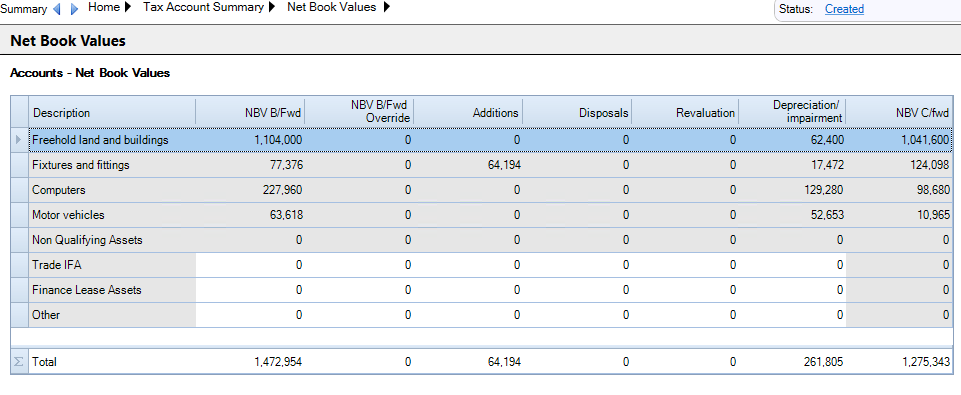The image size is (961, 395).
Task: Click the Total NBV B/Fwd 1,472,954
Action: [250, 362]
